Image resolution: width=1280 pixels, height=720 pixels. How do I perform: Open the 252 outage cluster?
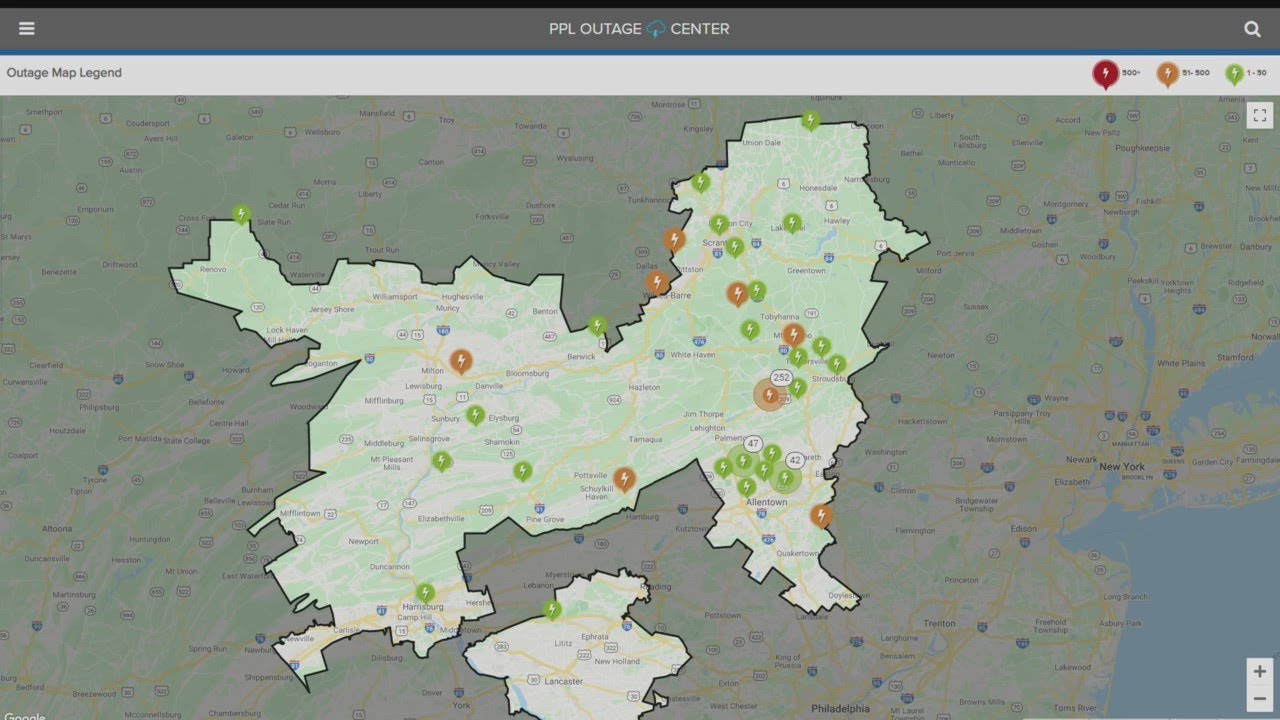781,378
